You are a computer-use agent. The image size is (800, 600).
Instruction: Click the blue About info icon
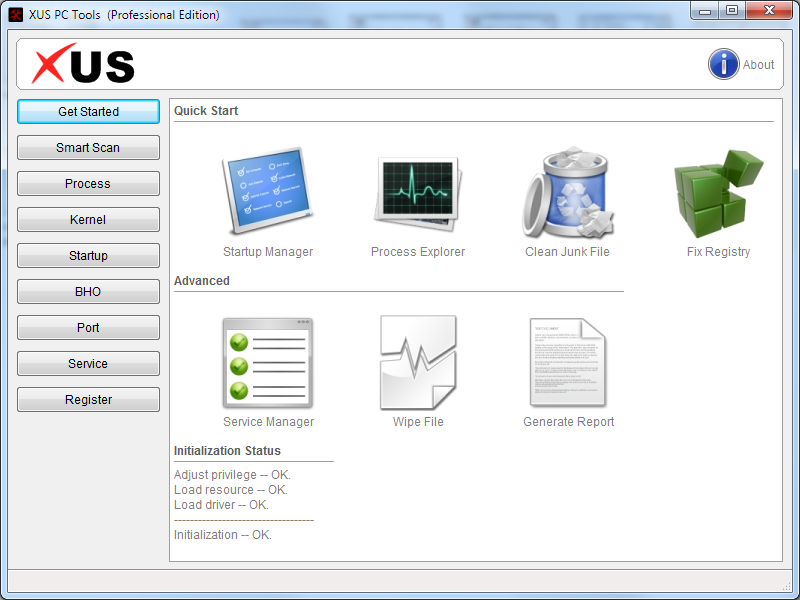pyautogui.click(x=724, y=64)
